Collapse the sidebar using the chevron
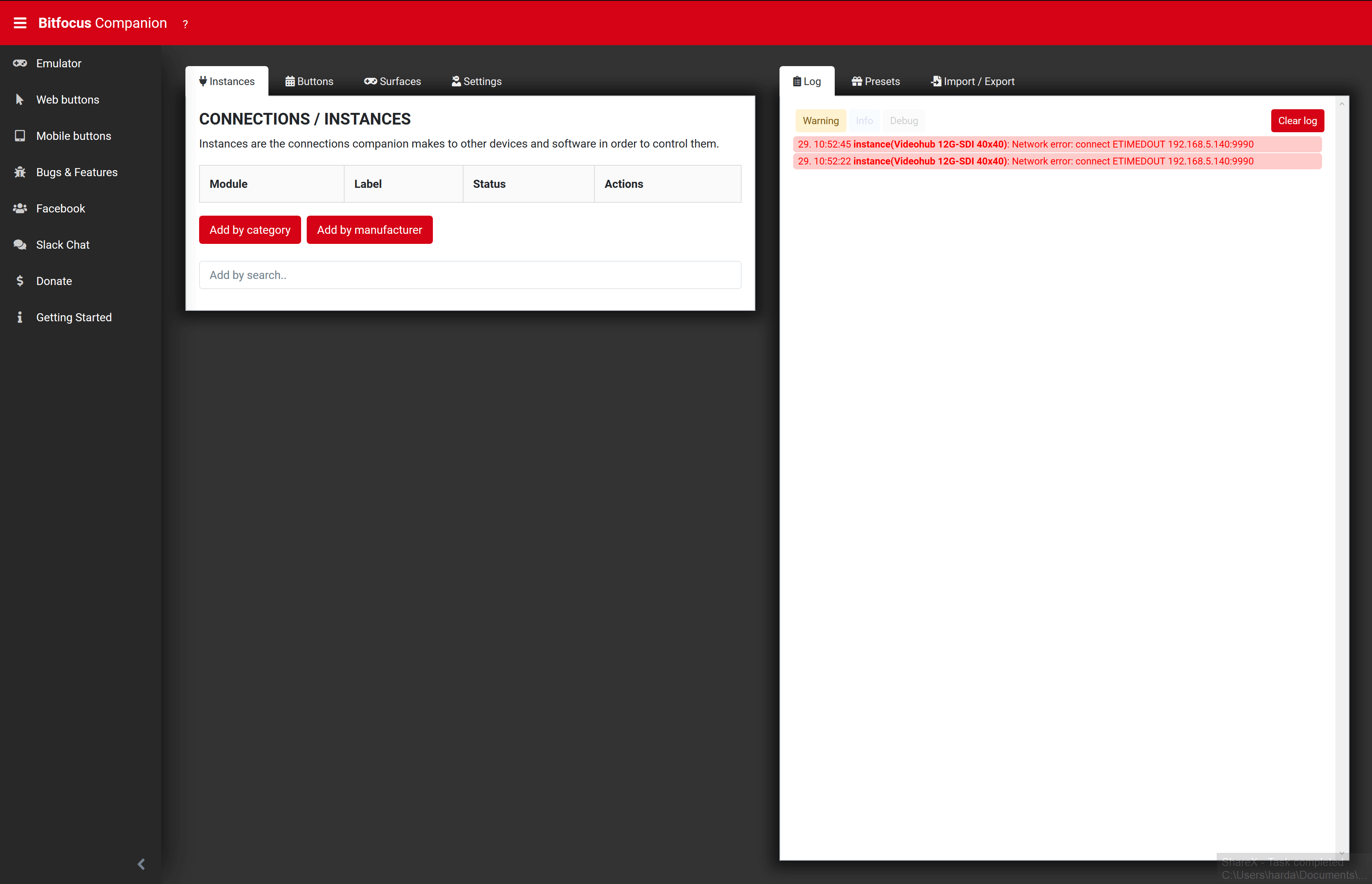 (x=141, y=864)
